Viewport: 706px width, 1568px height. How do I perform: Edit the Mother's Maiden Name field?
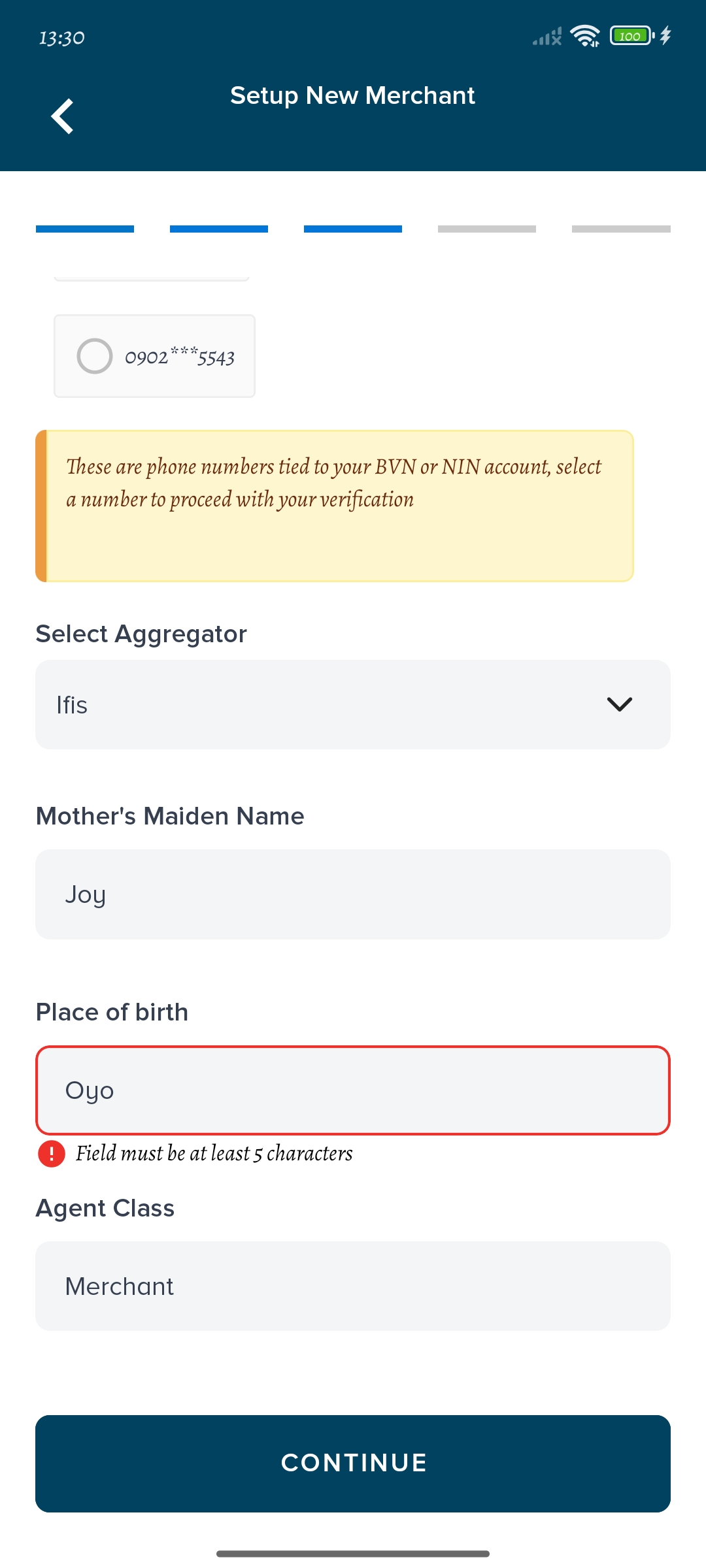pyautogui.click(x=353, y=894)
